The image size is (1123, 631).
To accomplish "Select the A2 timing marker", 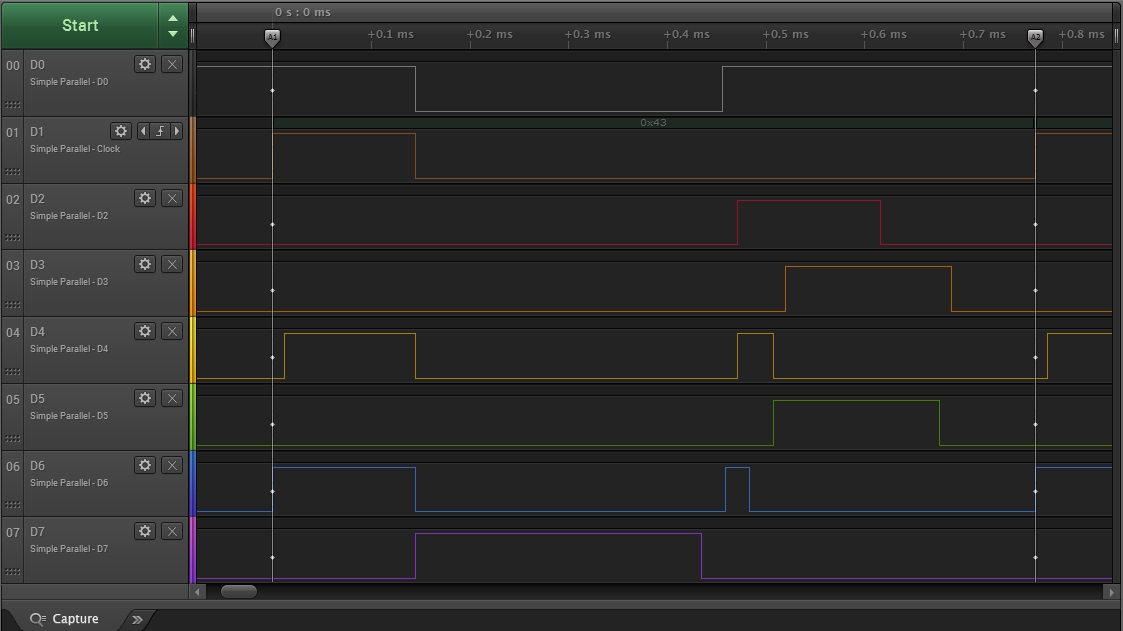I will pos(1035,37).
